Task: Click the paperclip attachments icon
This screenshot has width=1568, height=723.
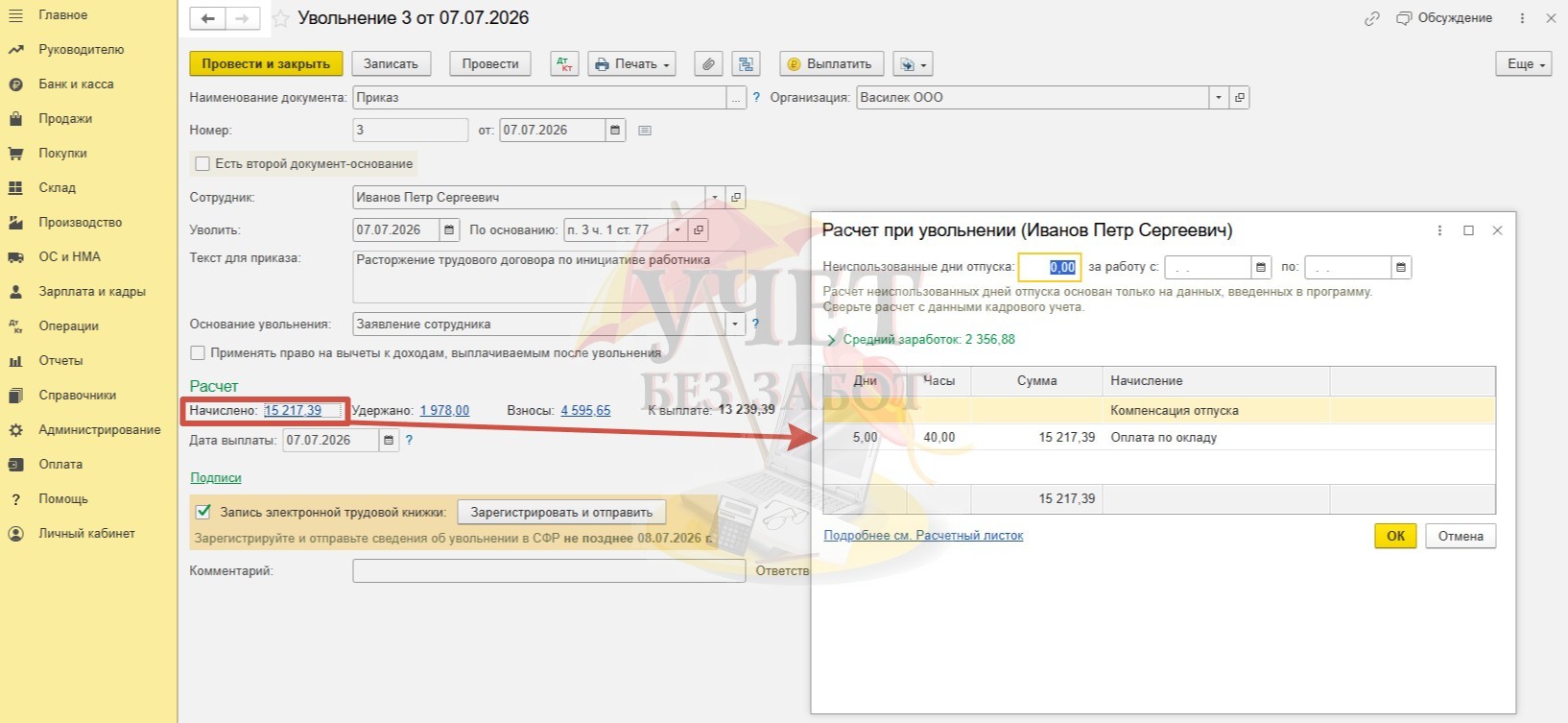Action: pyautogui.click(x=707, y=64)
